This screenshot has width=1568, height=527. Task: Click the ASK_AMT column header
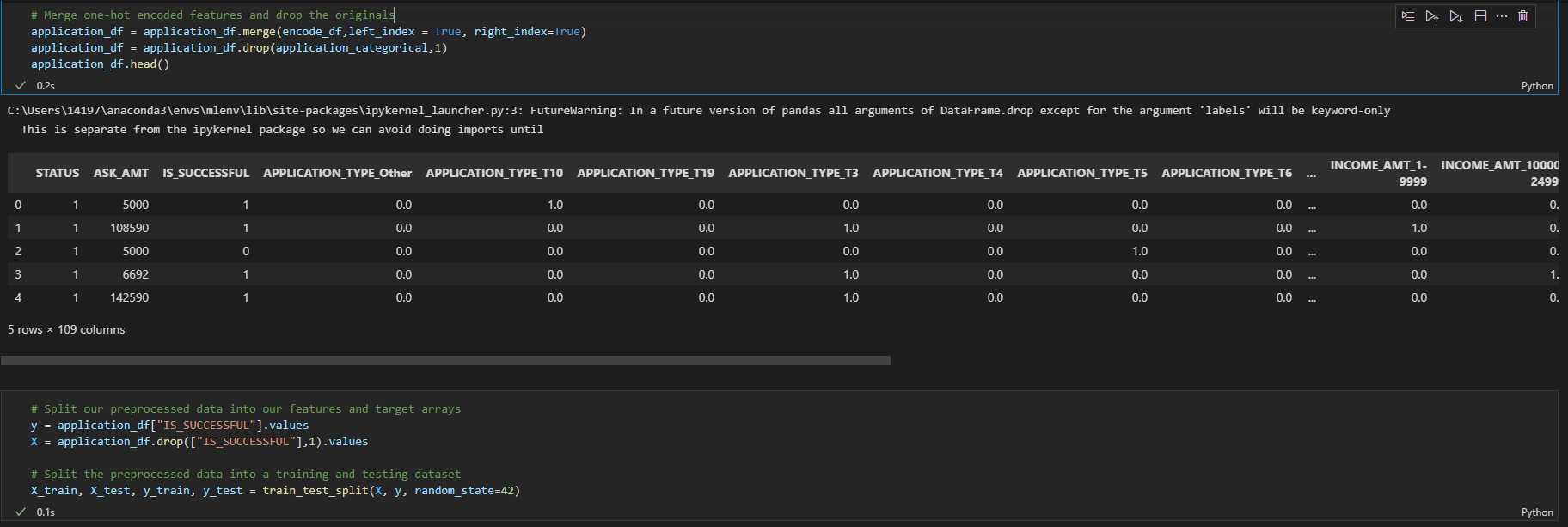pos(121,173)
